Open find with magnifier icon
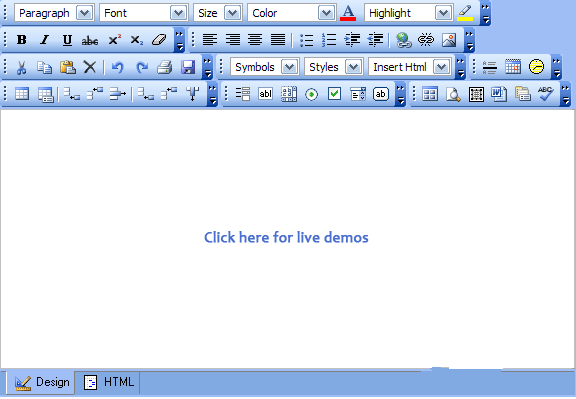The width and height of the screenshot is (576, 399). coord(453,94)
